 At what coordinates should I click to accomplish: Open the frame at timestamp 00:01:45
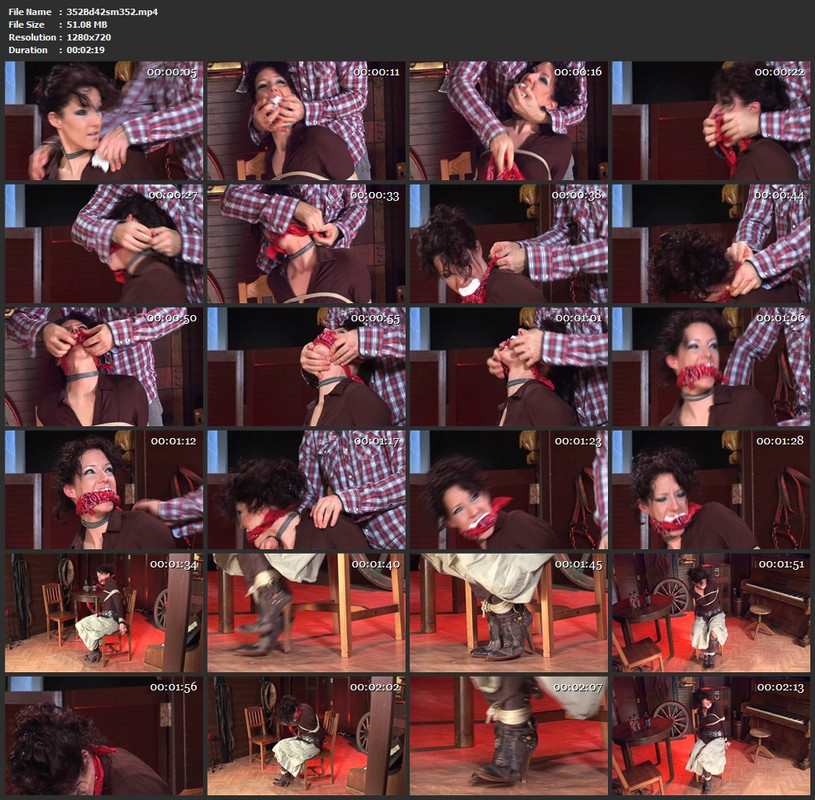[508, 613]
